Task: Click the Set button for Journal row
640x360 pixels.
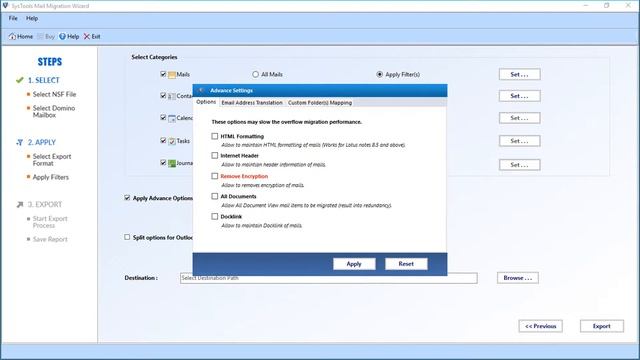Action: pos(520,165)
